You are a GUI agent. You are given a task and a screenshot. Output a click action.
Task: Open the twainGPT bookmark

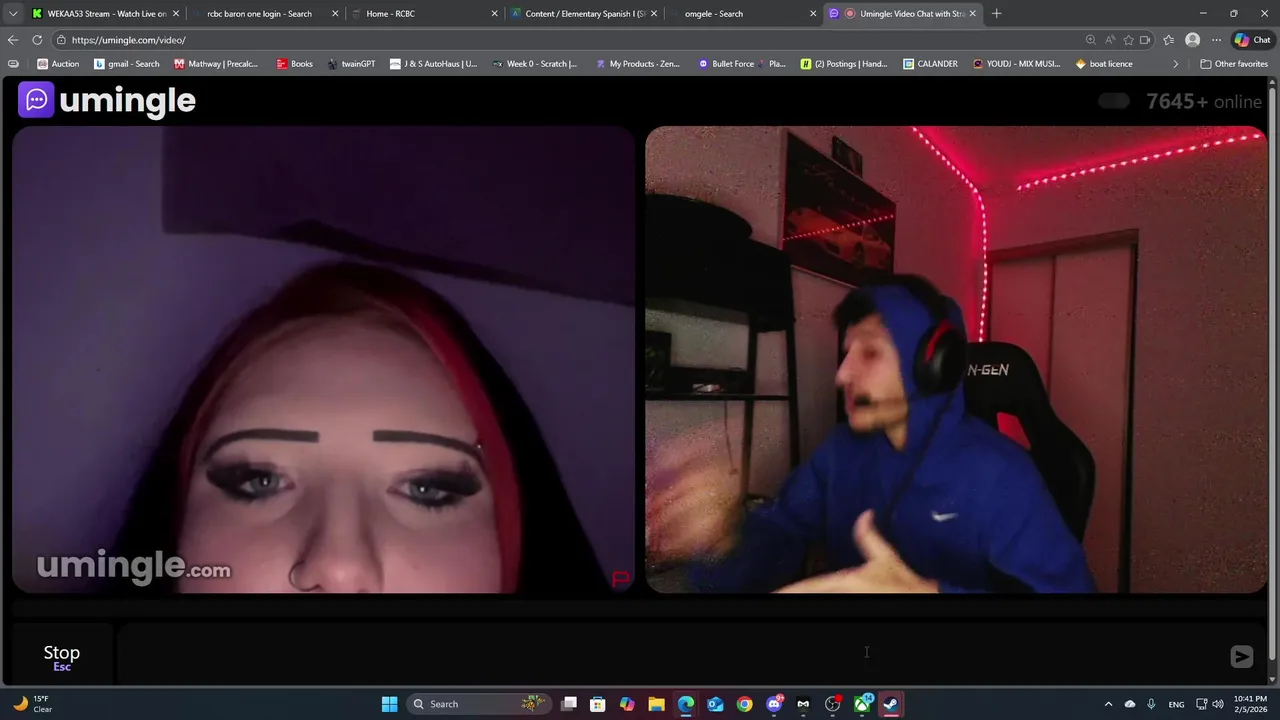(351, 64)
